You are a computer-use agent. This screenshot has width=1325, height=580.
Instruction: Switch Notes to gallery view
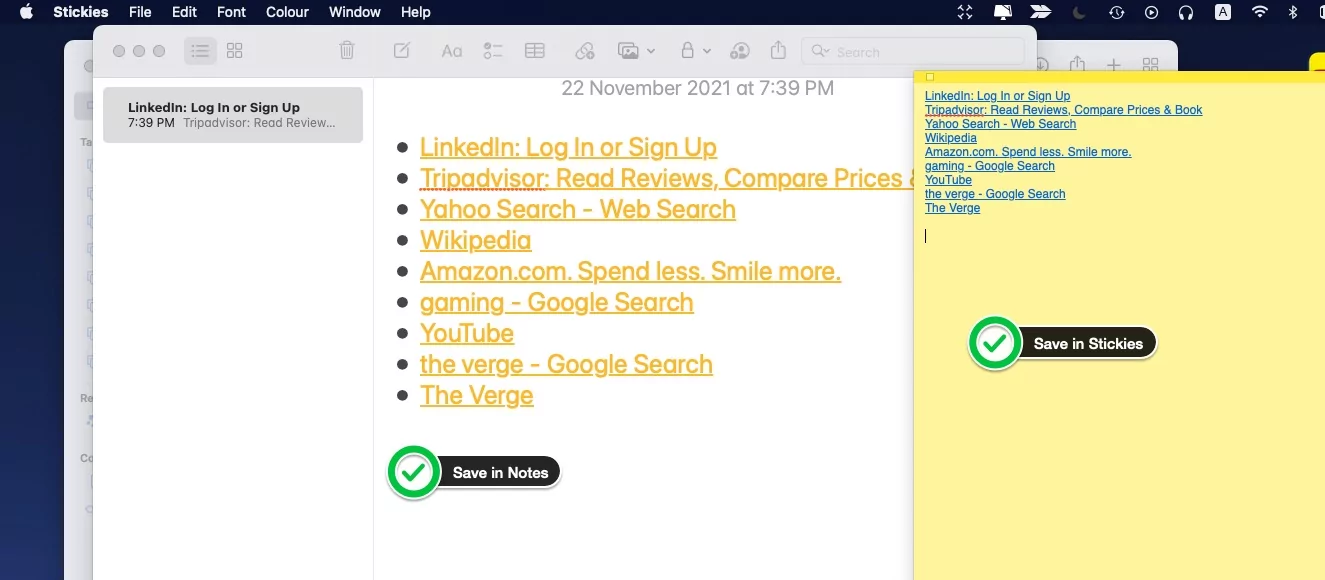point(235,50)
